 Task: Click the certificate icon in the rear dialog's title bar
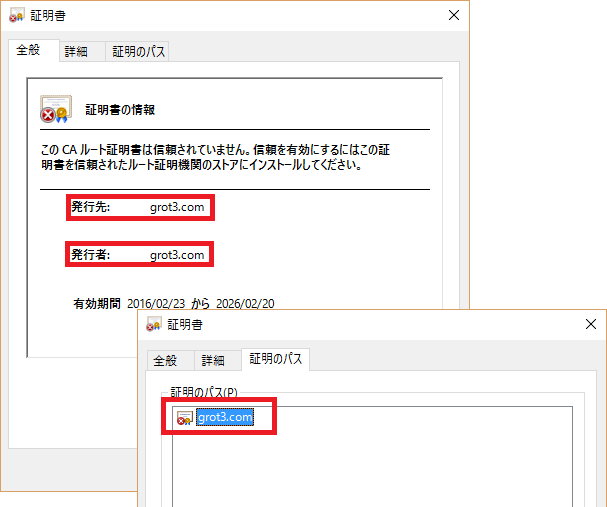tap(16, 15)
